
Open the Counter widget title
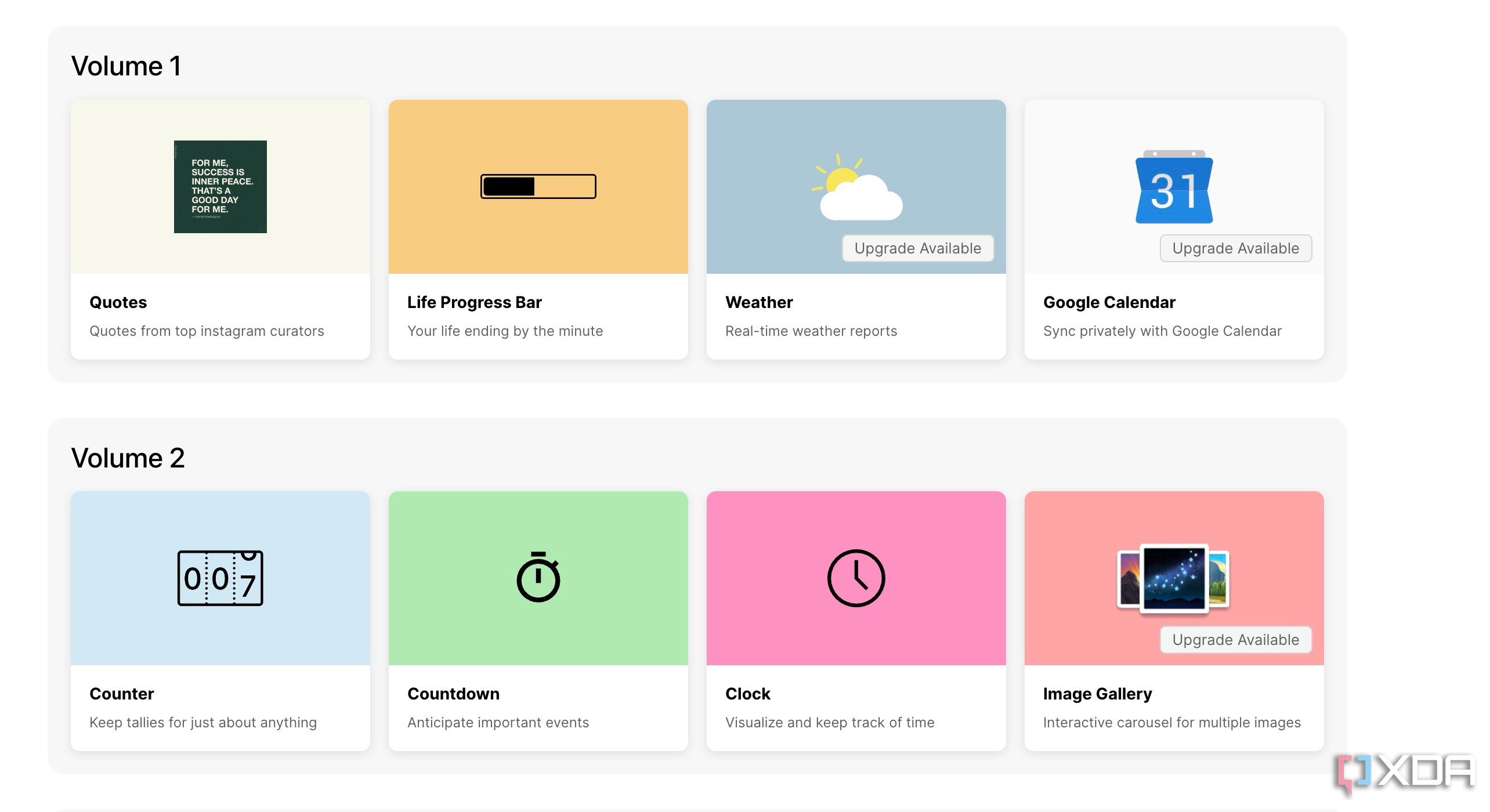click(x=122, y=694)
